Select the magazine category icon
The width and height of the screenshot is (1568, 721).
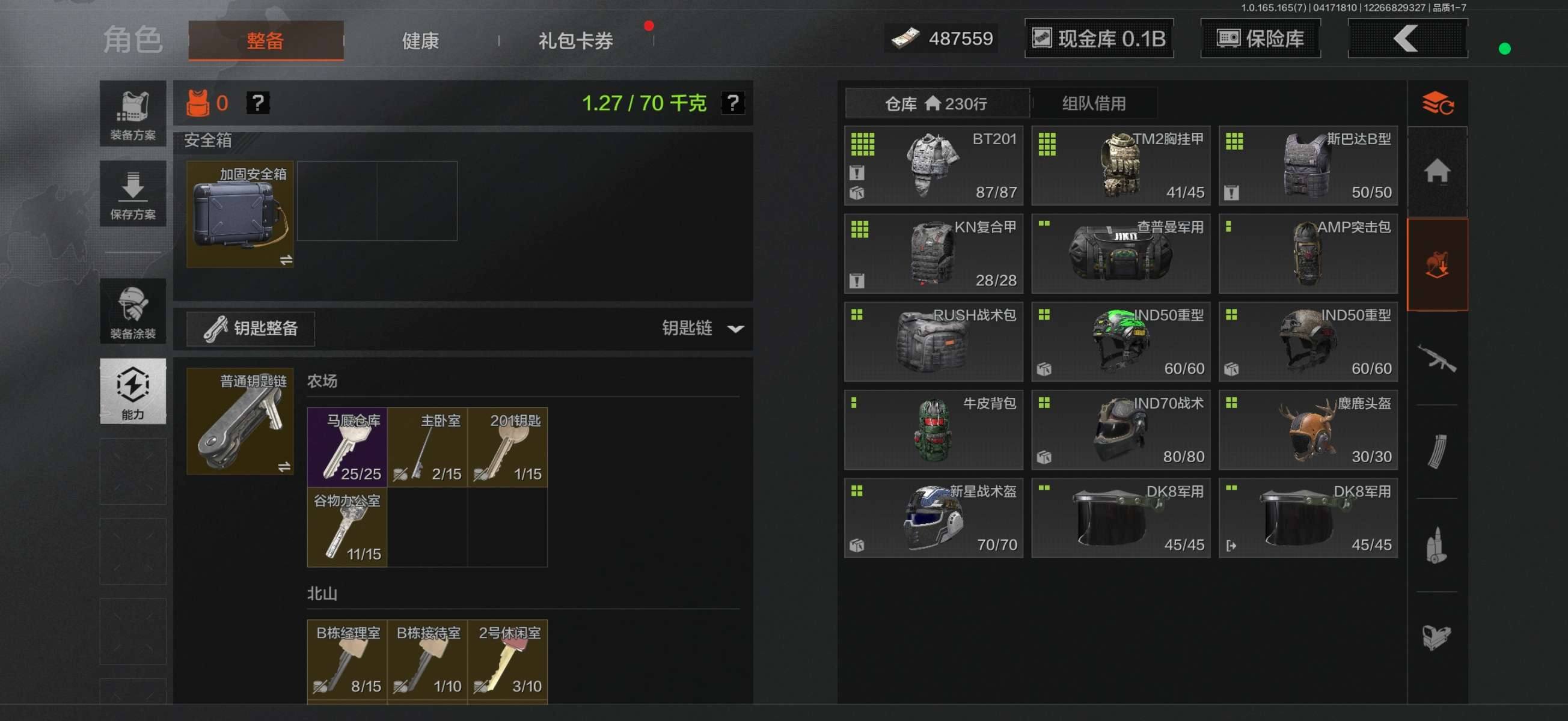pos(1437,451)
